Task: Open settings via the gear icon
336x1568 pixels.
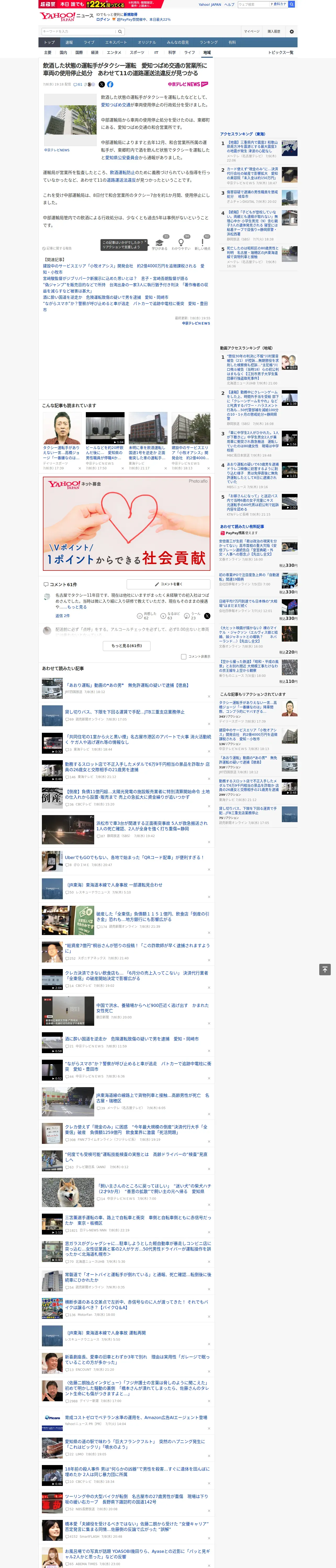Action: pyautogui.click(x=292, y=31)
